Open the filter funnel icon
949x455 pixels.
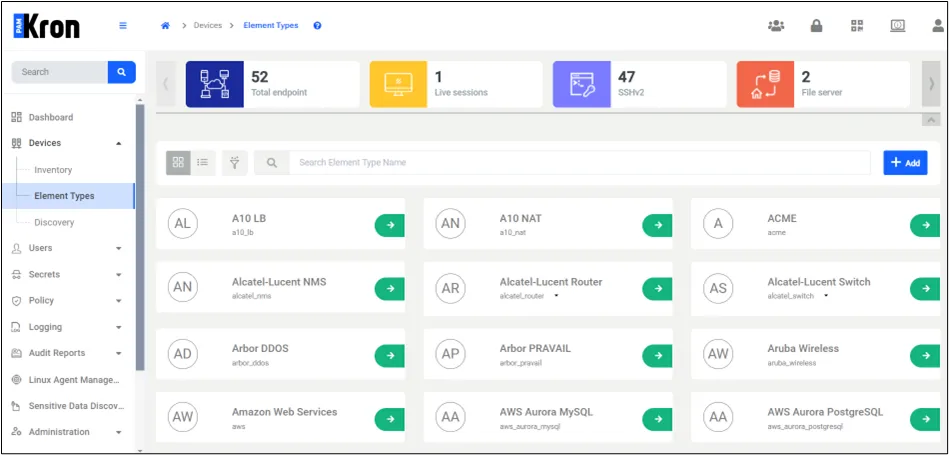click(x=235, y=163)
